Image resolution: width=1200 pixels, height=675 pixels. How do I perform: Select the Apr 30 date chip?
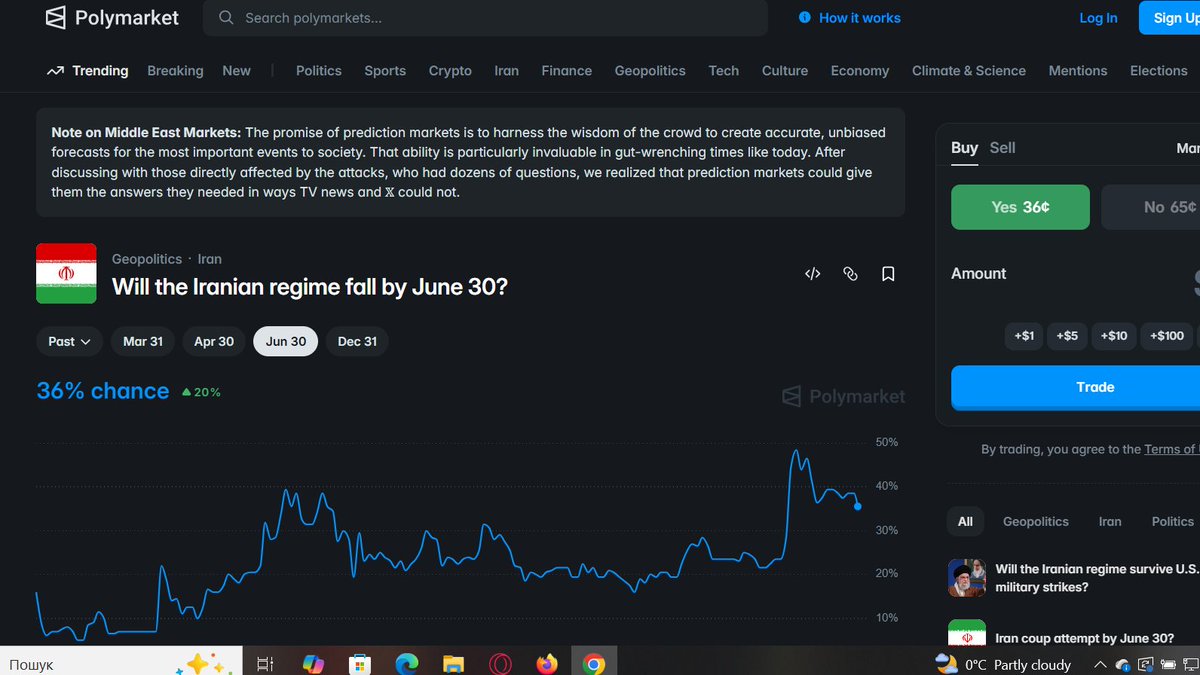pos(214,341)
